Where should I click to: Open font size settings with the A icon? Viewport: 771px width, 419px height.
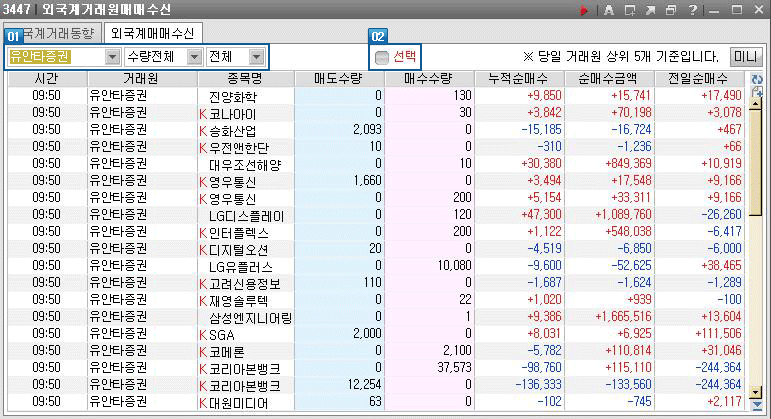[x=609, y=10]
